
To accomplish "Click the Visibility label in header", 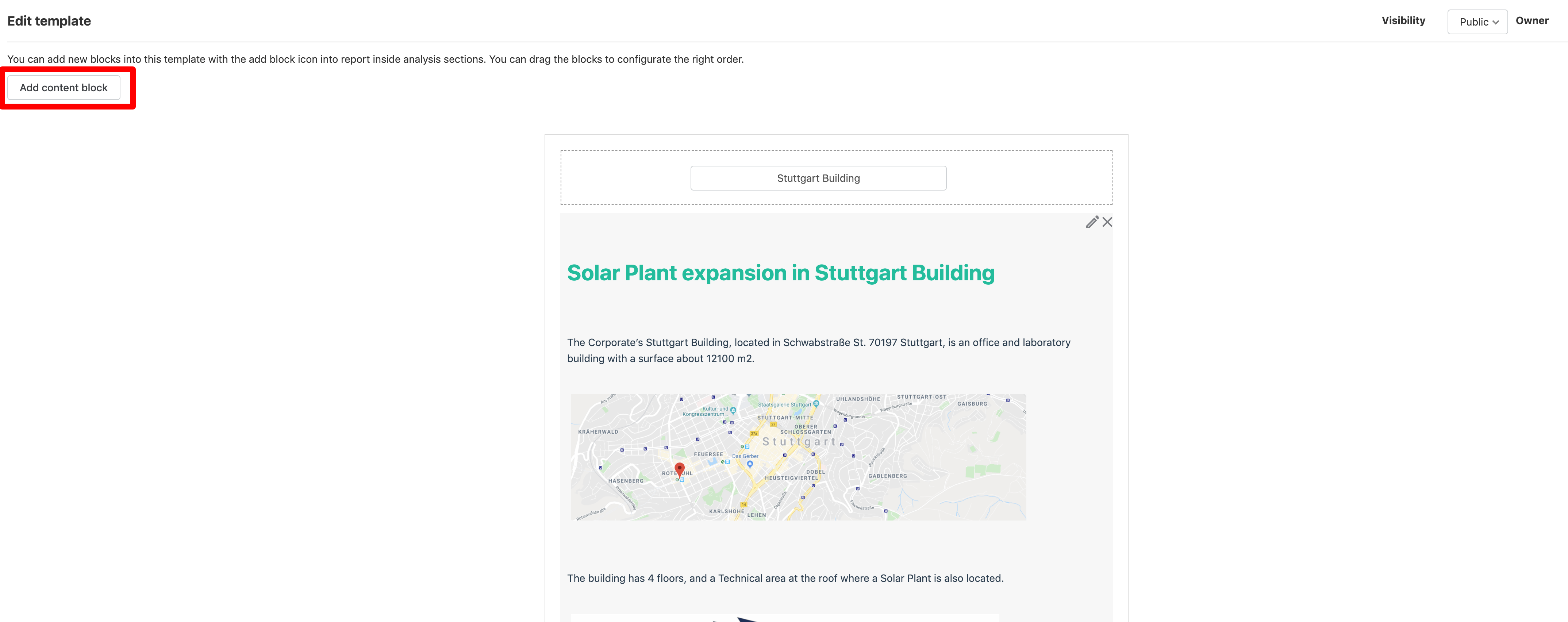I will point(1403,21).
